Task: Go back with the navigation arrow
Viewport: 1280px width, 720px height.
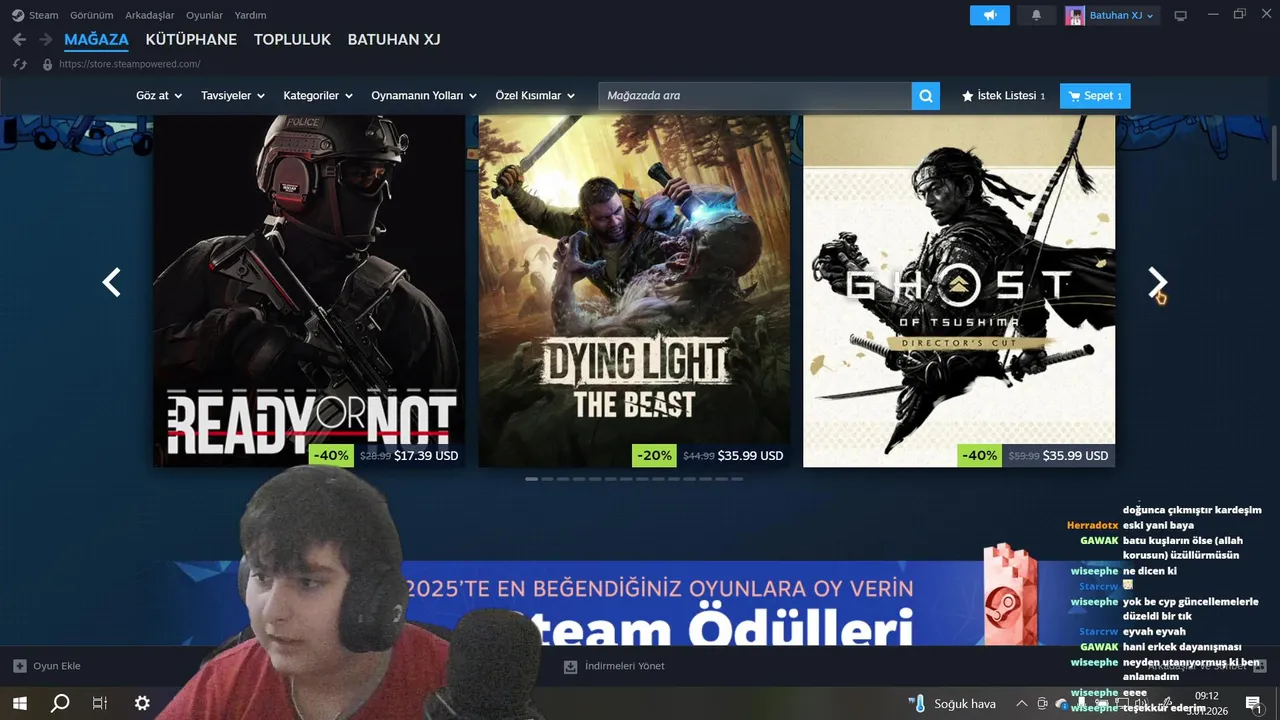Action: click(19, 39)
